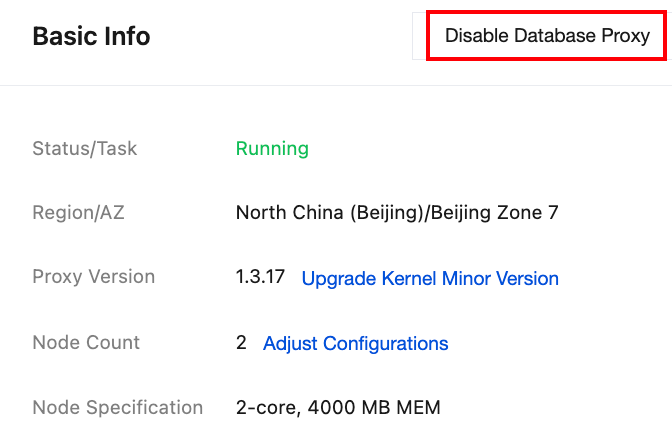Click the Basic Info heading

pyautogui.click(x=91, y=37)
